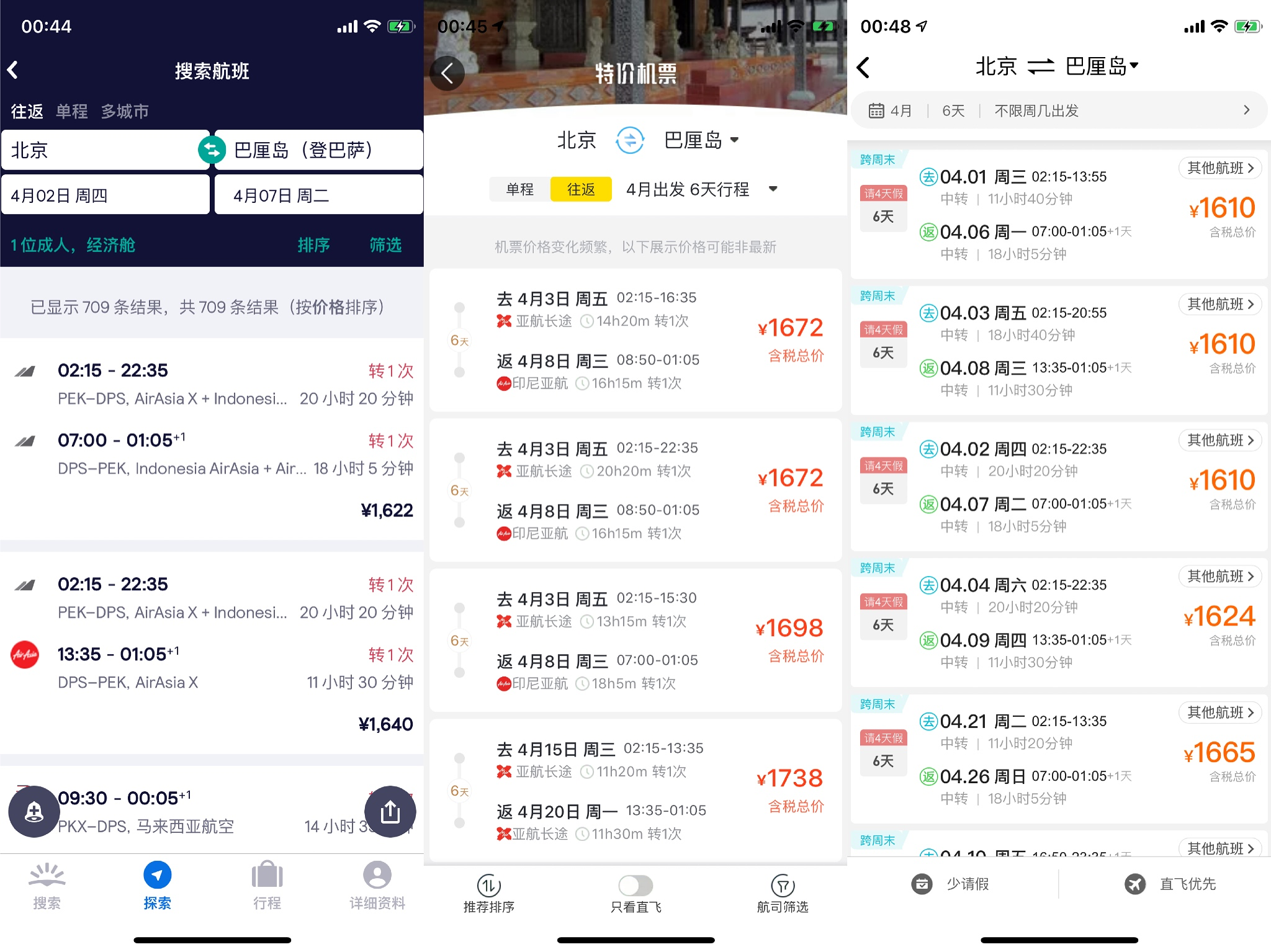
Task: Tap the price alert bell floating button
Action: [x=34, y=811]
